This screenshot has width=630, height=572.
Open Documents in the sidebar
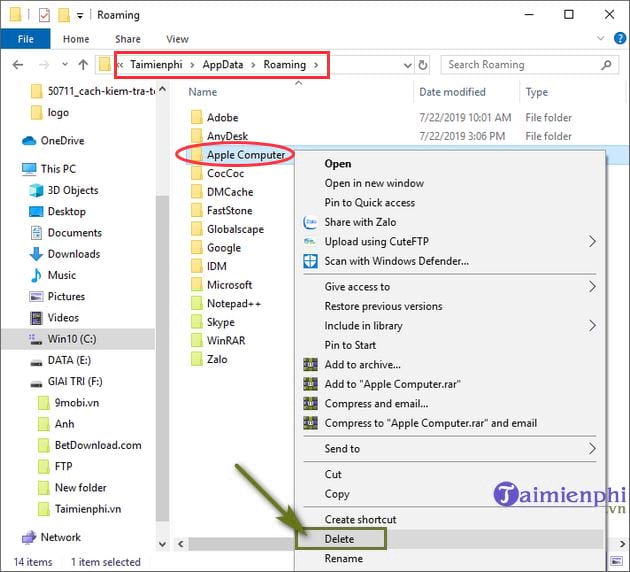[65, 233]
